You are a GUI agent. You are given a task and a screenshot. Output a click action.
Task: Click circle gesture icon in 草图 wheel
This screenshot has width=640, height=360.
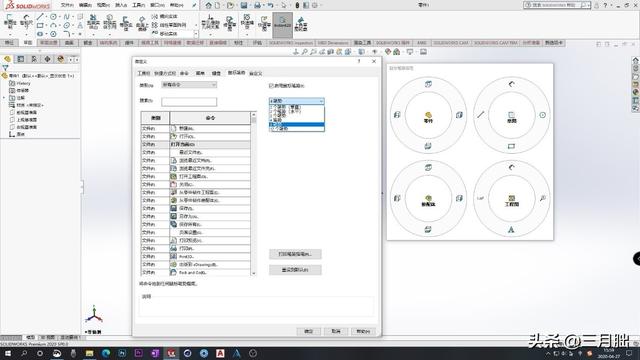click(x=542, y=115)
